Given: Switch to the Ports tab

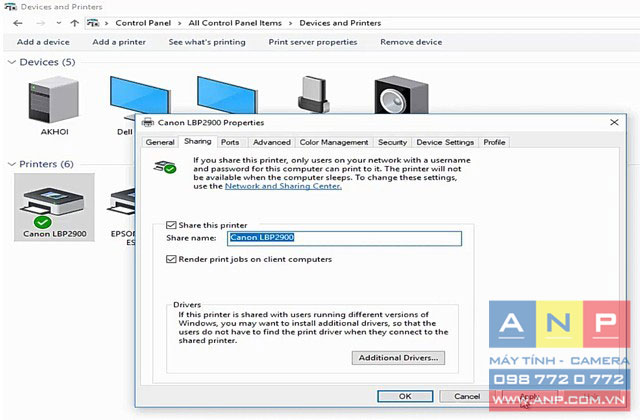Looking at the screenshot, I should tap(230, 142).
